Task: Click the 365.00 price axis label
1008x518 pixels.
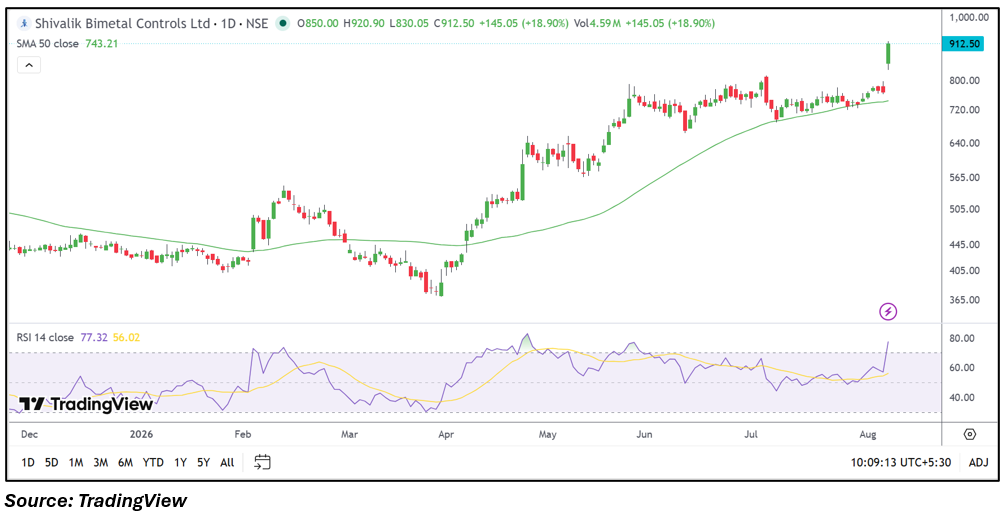Action: pyautogui.click(x=966, y=300)
